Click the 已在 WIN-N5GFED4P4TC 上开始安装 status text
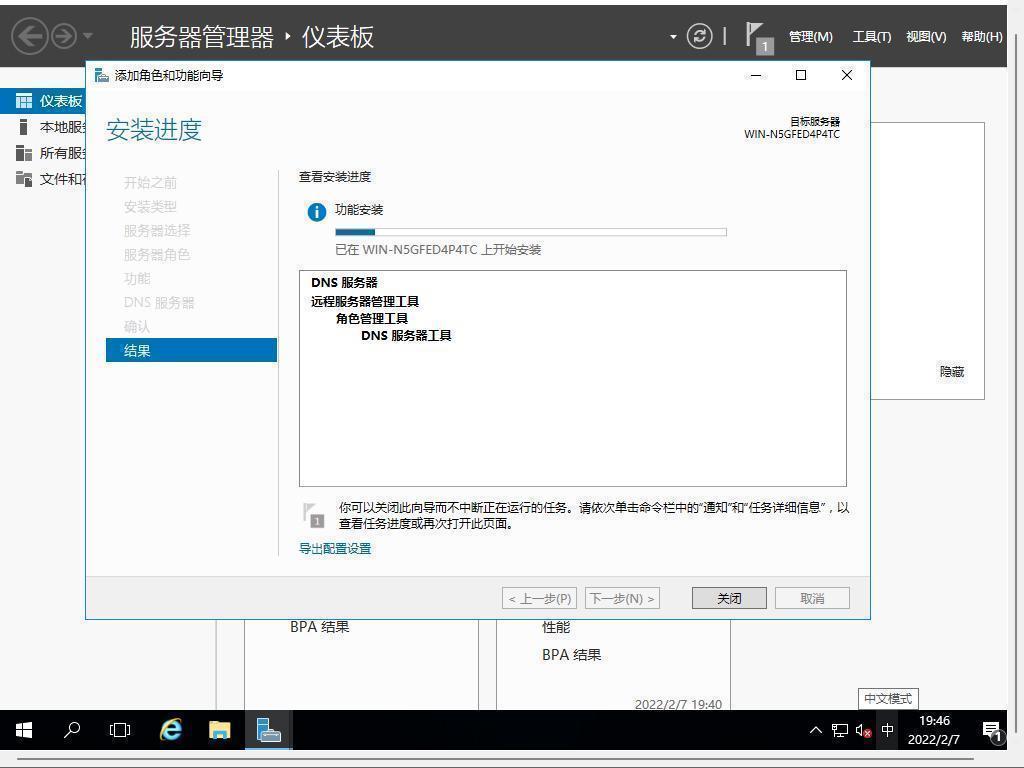 point(438,249)
